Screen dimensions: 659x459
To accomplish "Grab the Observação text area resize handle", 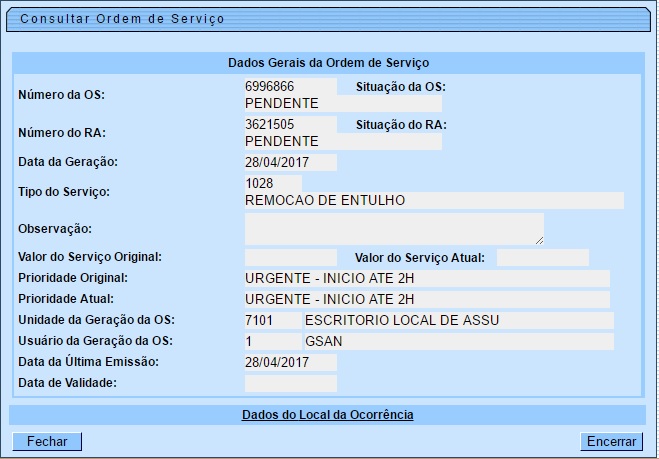I will pos(539,240).
